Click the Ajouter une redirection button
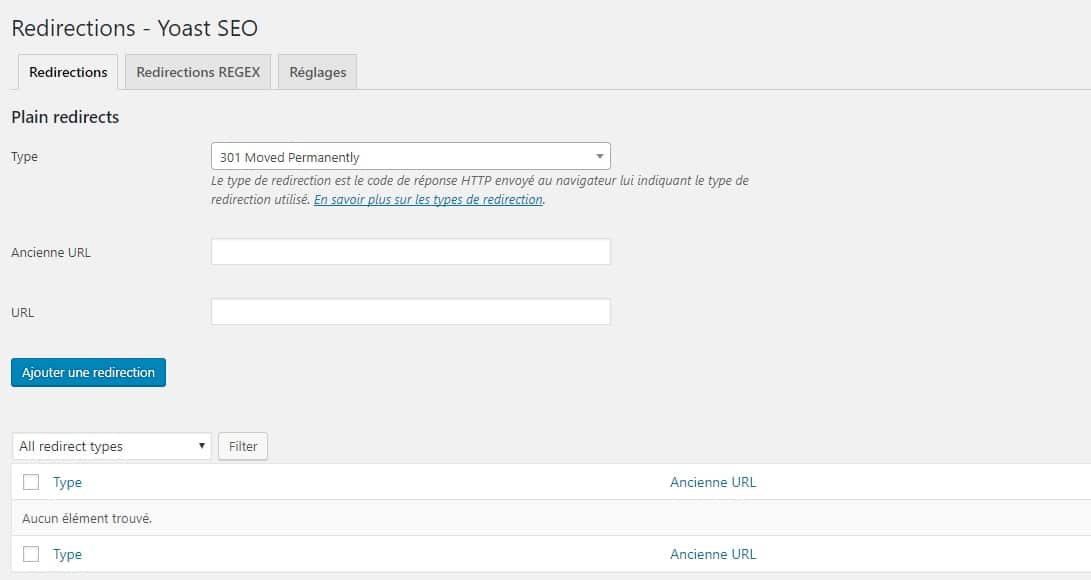This screenshot has width=1091, height=580. click(x=88, y=372)
